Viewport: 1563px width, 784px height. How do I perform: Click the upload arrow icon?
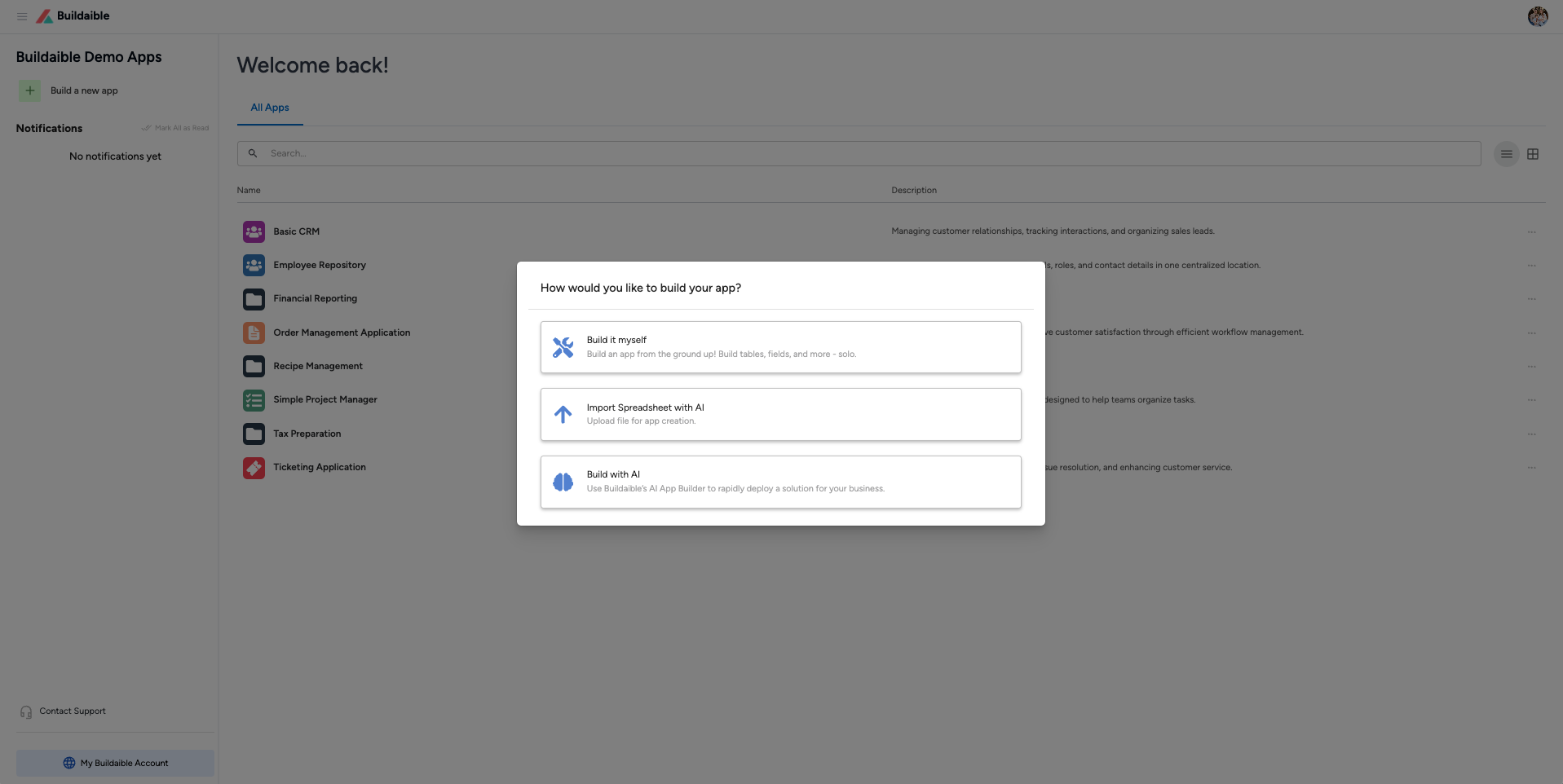coord(563,414)
